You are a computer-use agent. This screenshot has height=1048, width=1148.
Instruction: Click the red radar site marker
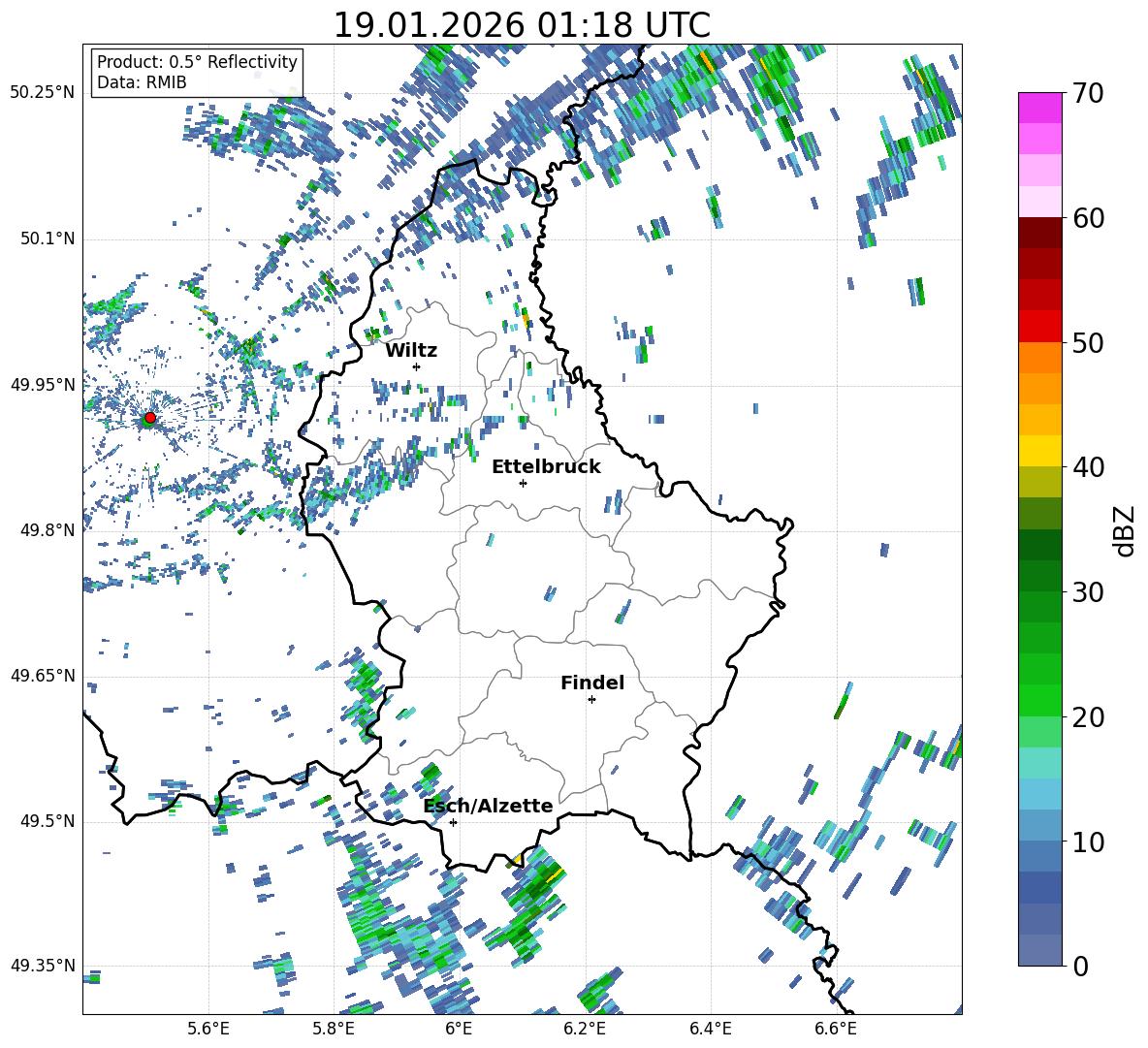[x=150, y=418]
